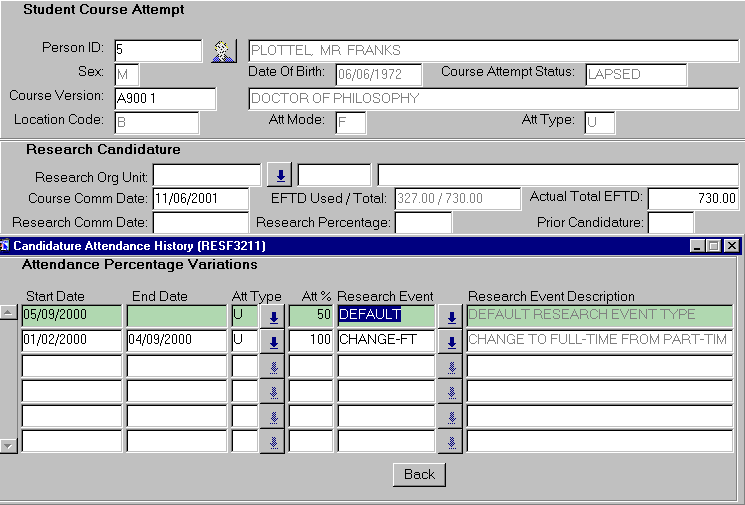
Task: Open Att Type list for first row
Action: click(x=272, y=317)
